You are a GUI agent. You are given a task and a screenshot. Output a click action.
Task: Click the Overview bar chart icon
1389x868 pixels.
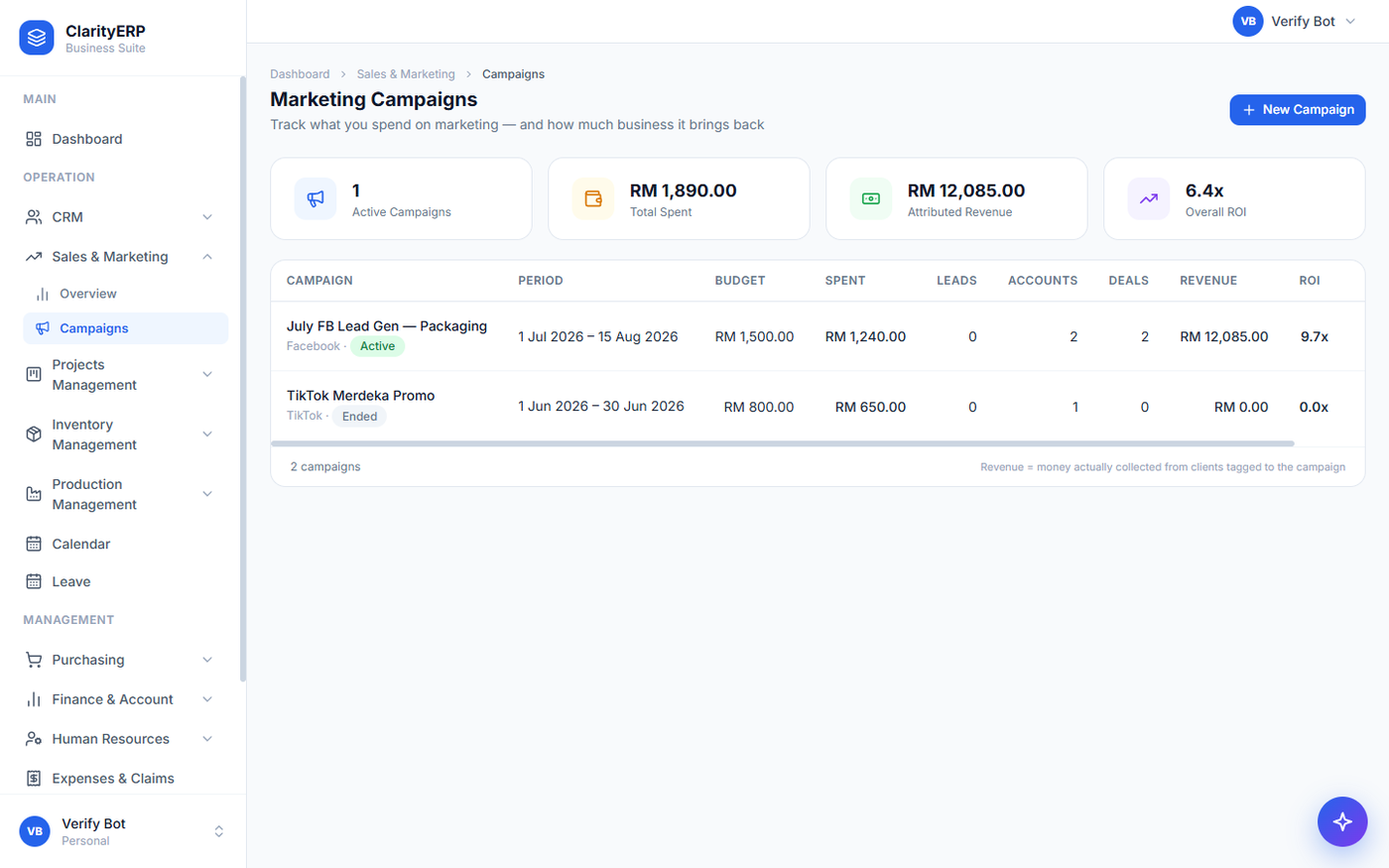coord(43,294)
